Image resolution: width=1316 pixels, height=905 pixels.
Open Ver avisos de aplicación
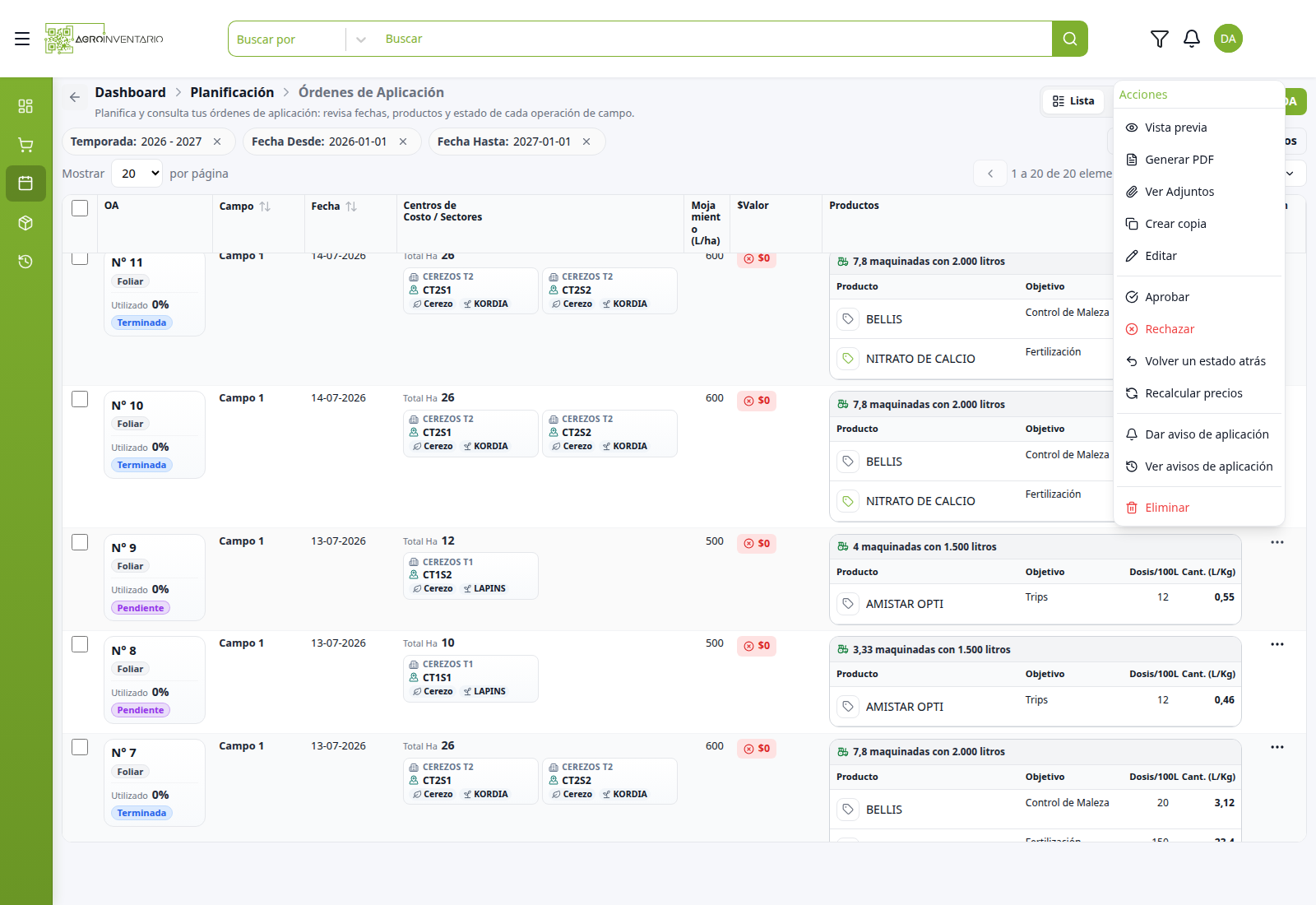(x=1199, y=466)
